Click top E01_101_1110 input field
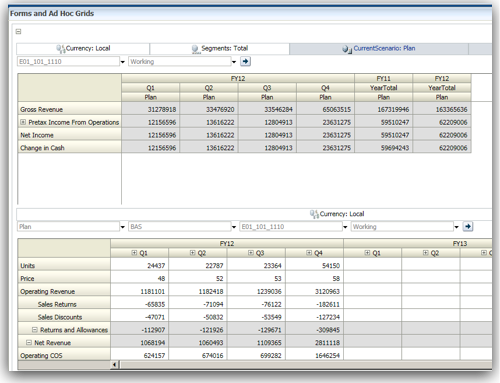 [x=68, y=61]
